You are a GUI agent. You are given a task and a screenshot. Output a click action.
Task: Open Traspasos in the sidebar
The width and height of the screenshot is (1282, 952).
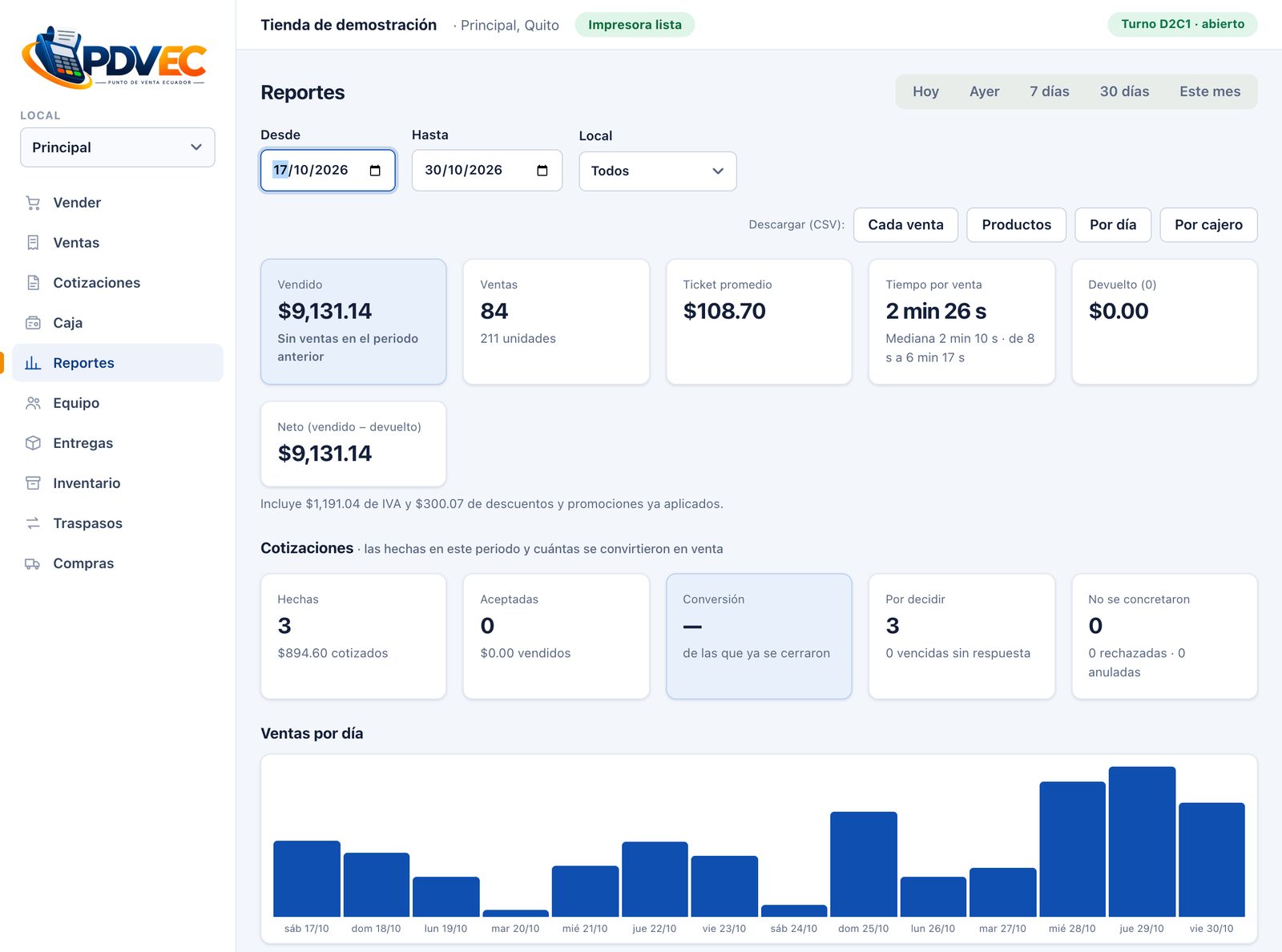tap(118, 523)
